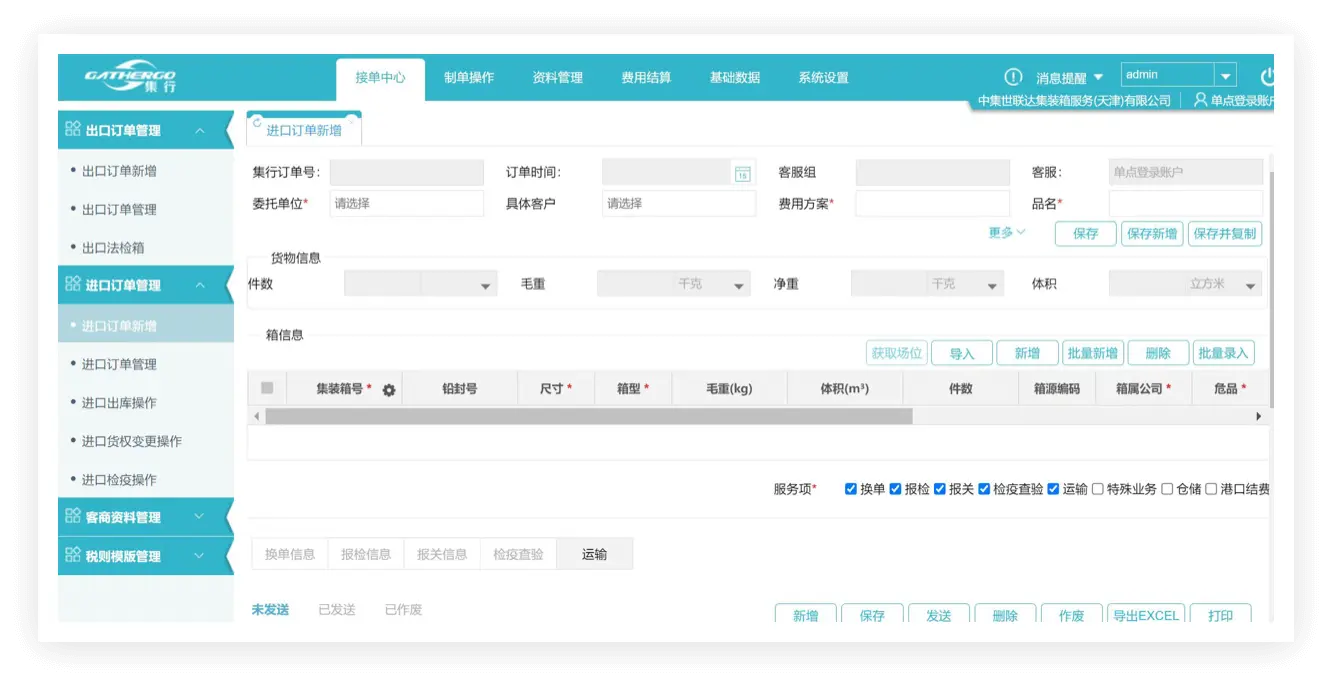1332x678 pixels.
Task: Click the refresh icon on 进口订单新增 tab
Action: 257,122
